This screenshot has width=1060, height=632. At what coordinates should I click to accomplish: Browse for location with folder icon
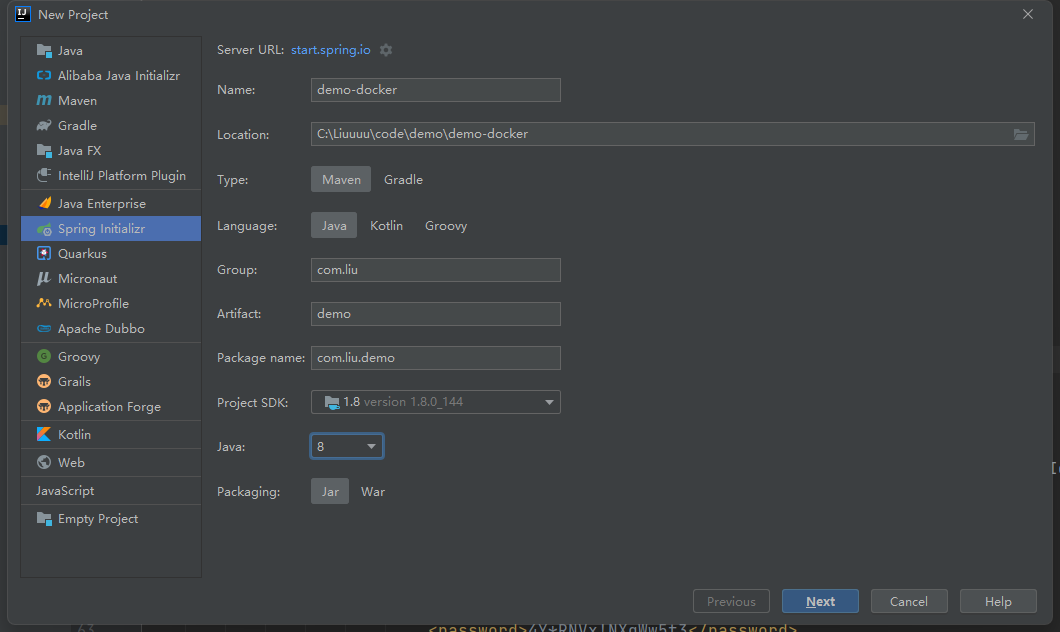[1021, 135]
